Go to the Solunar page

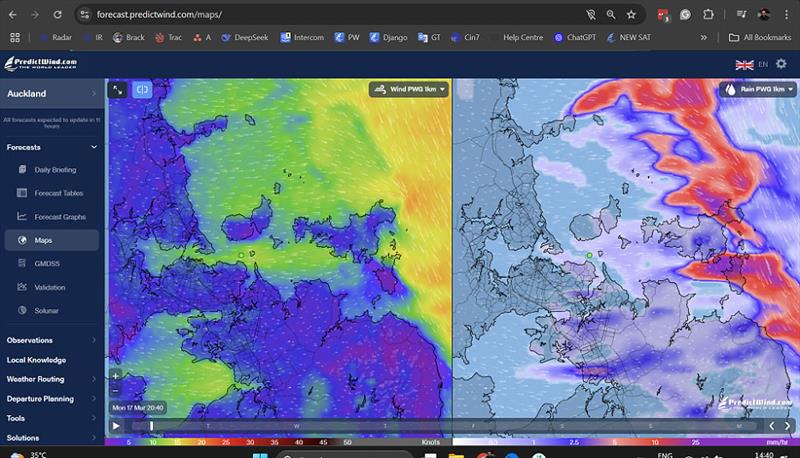pyautogui.click(x=46, y=311)
